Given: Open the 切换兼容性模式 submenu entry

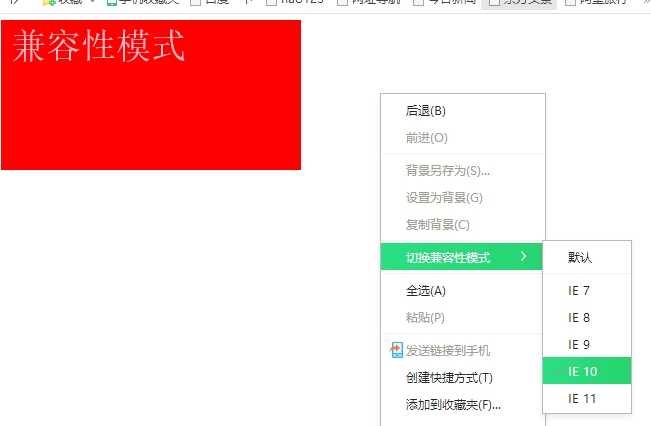Looking at the screenshot, I should tap(462, 257).
